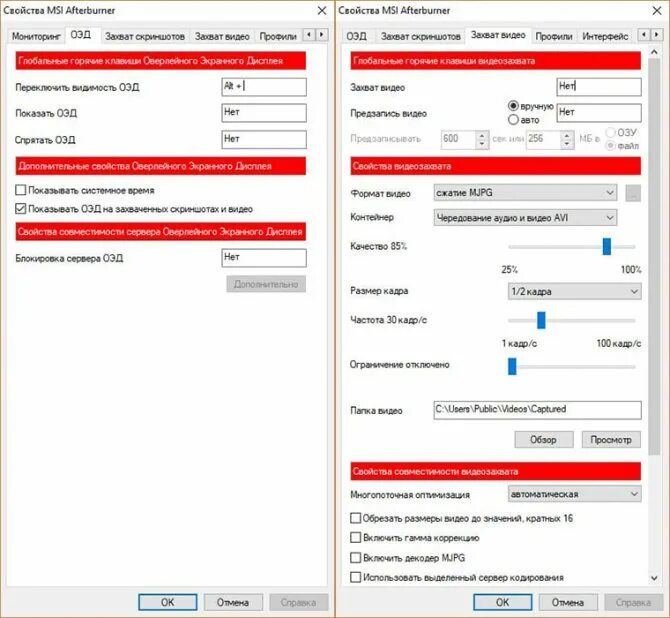Select вручную radio button

(513, 106)
